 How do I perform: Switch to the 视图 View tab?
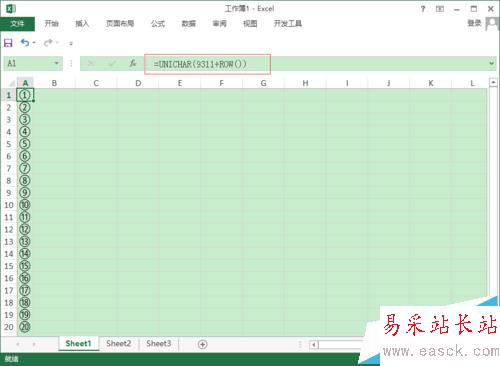point(250,23)
